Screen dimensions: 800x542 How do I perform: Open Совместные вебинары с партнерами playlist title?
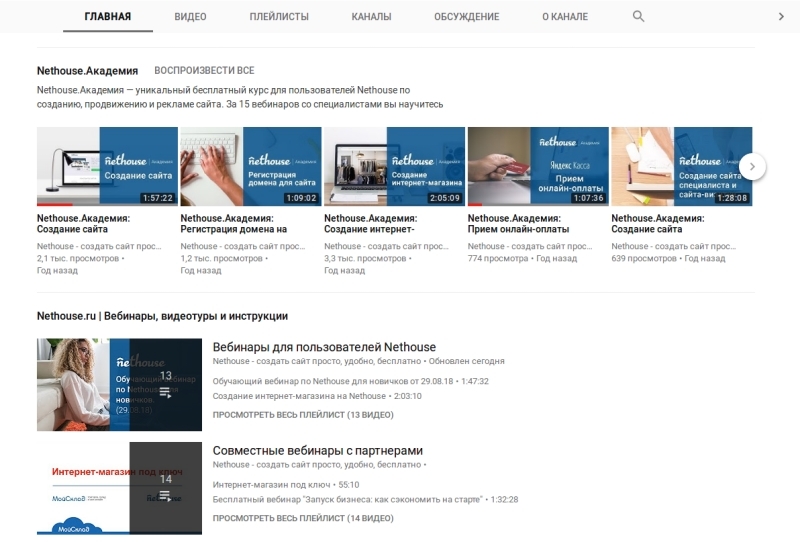pos(317,451)
